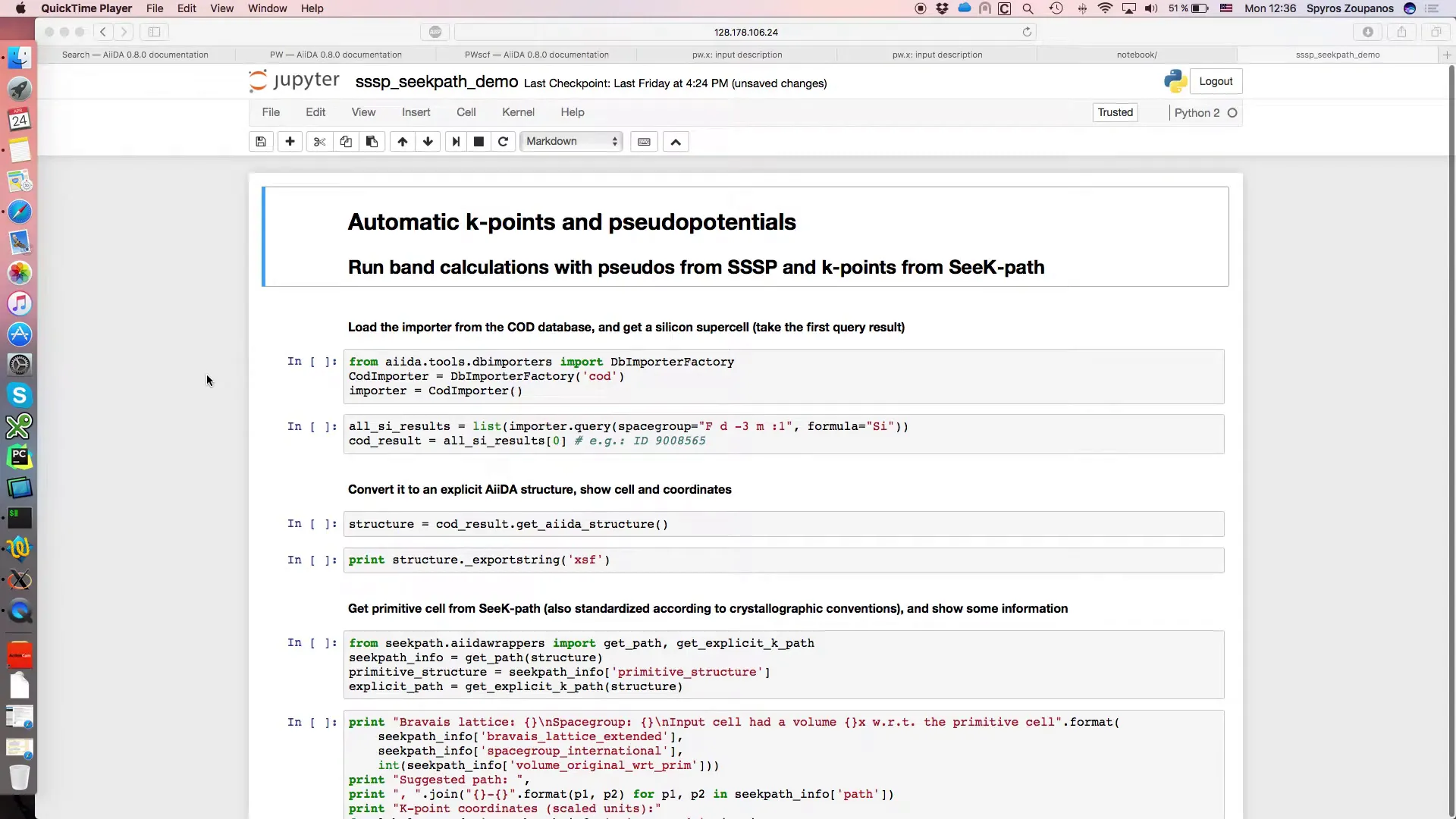The height and width of the screenshot is (819, 1456).
Task: Click the address bar showing 128.178.106.24
Action: [745, 32]
